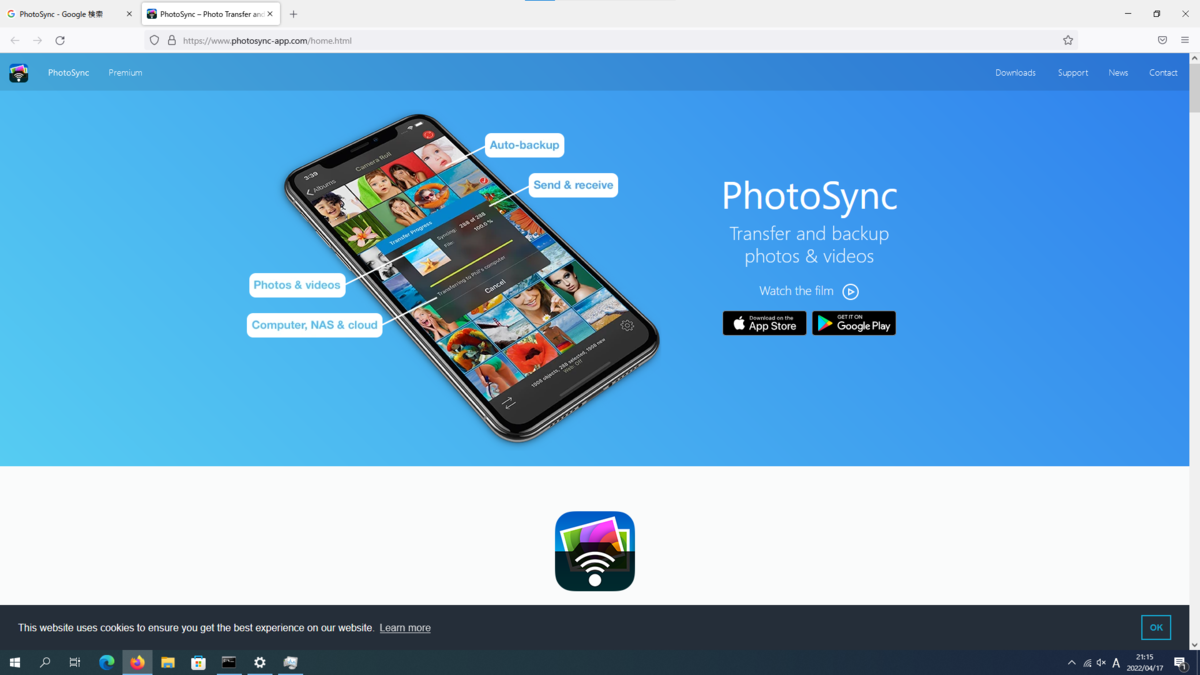Click the tracking protection shield icon
The image size is (1200, 675).
[x=154, y=41]
